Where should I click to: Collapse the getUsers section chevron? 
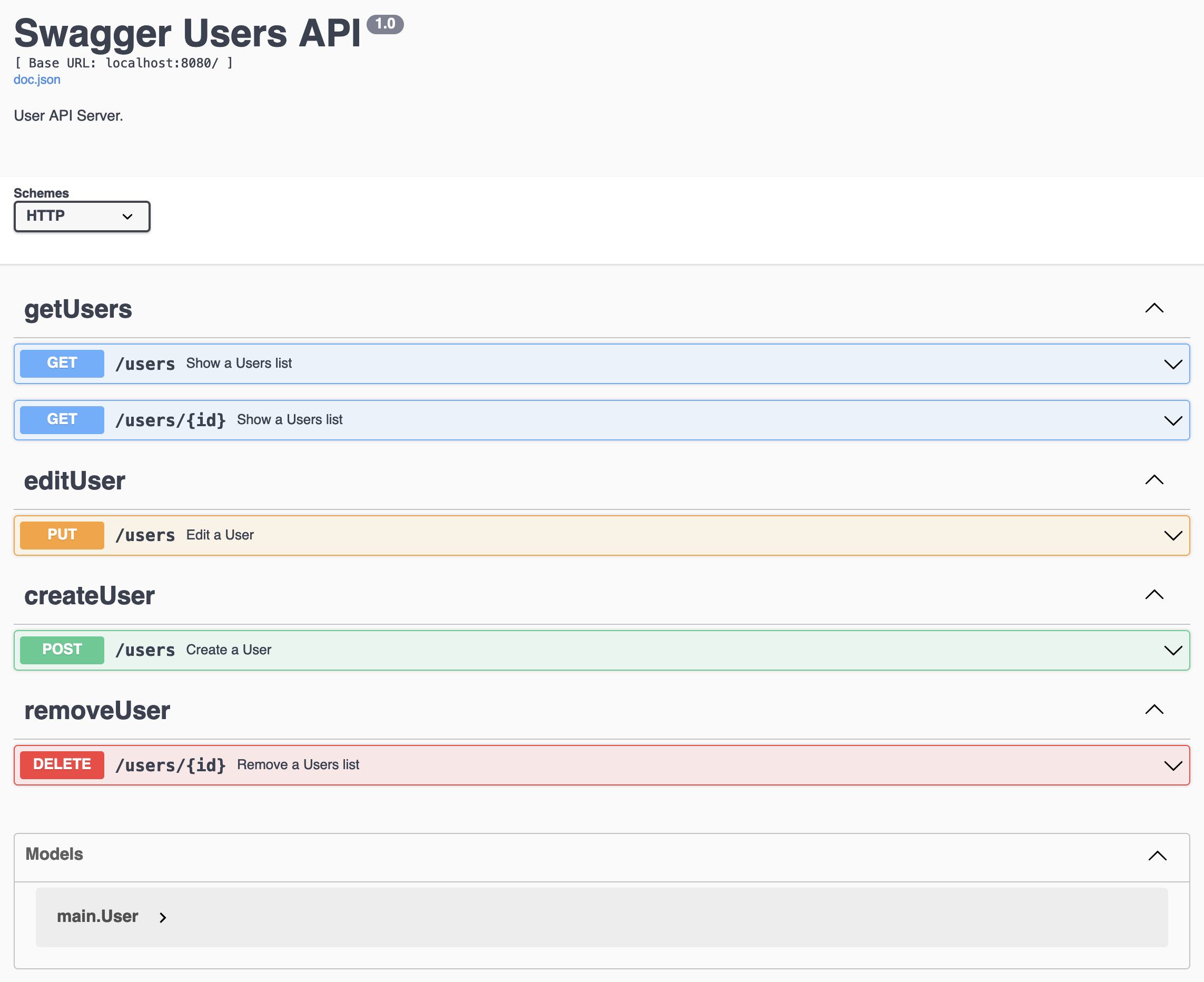pyautogui.click(x=1154, y=309)
